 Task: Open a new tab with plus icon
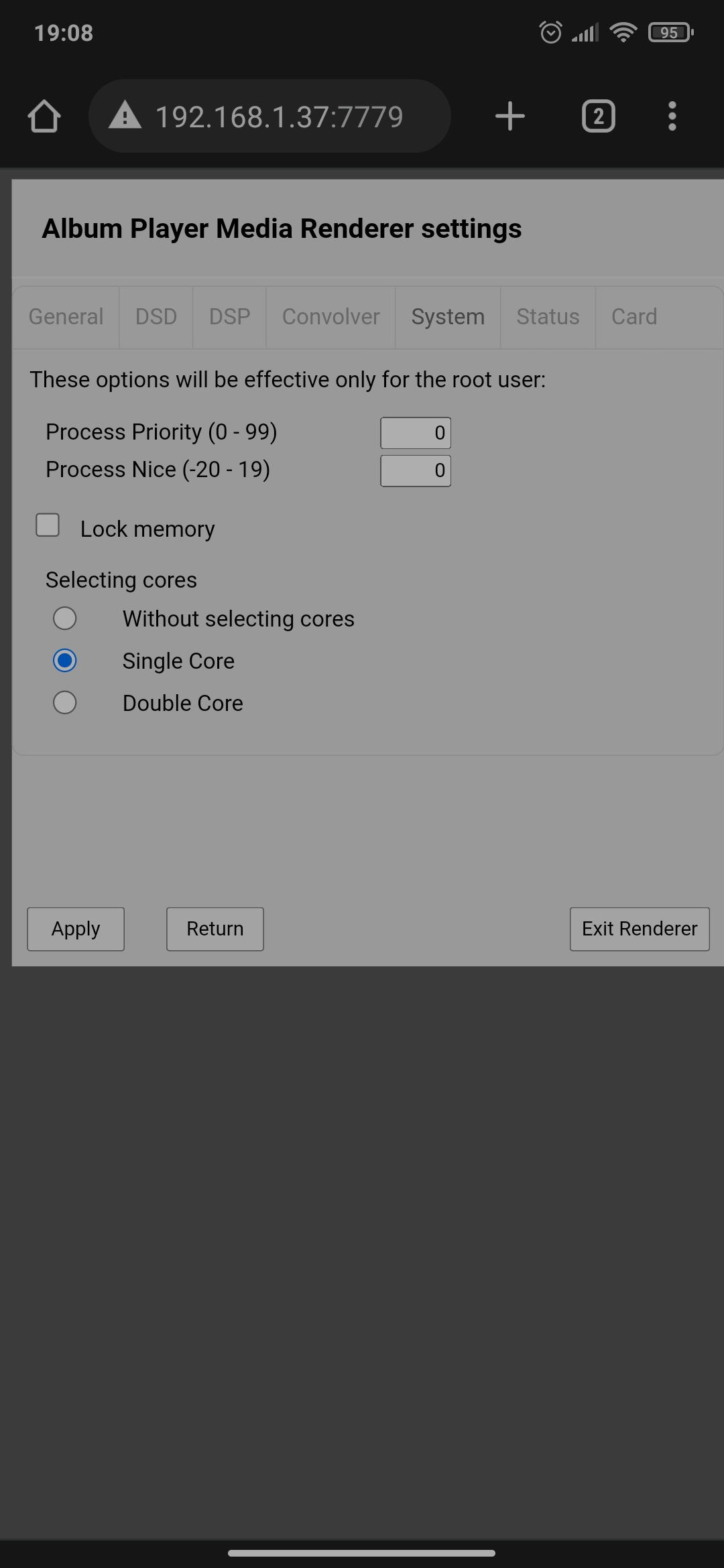click(x=510, y=117)
